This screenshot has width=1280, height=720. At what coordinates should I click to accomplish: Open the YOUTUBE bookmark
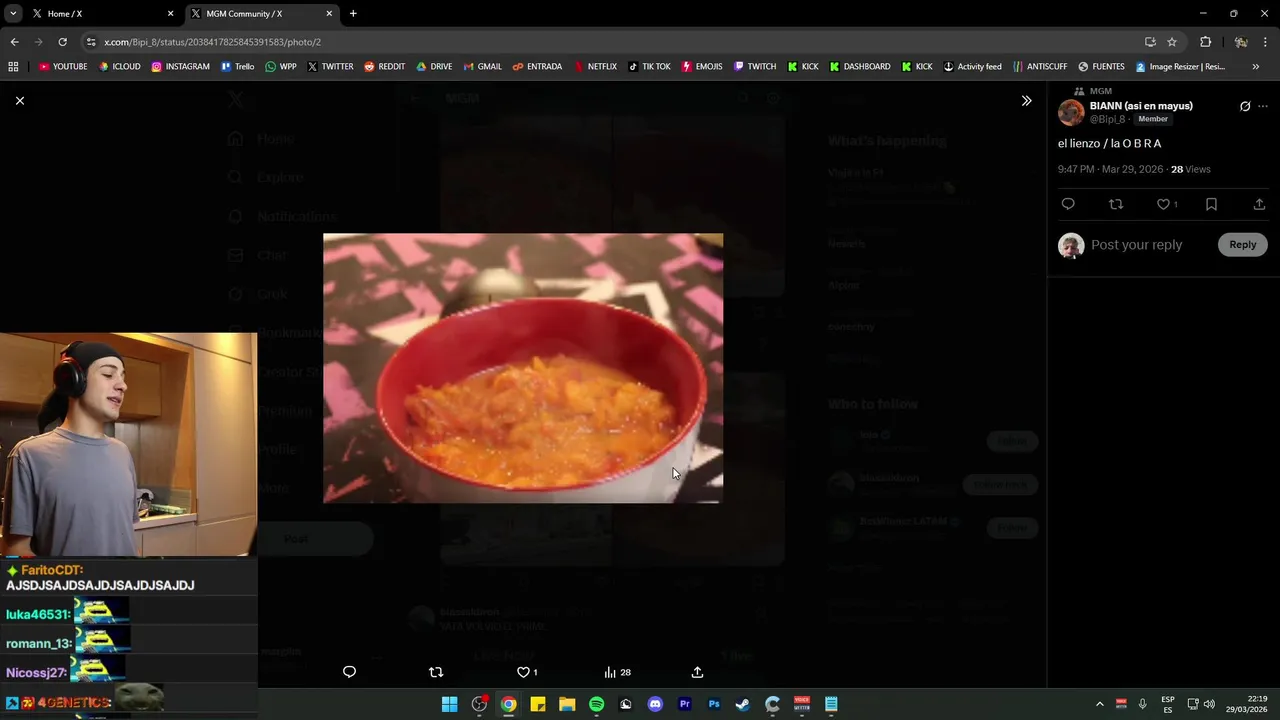(63, 67)
